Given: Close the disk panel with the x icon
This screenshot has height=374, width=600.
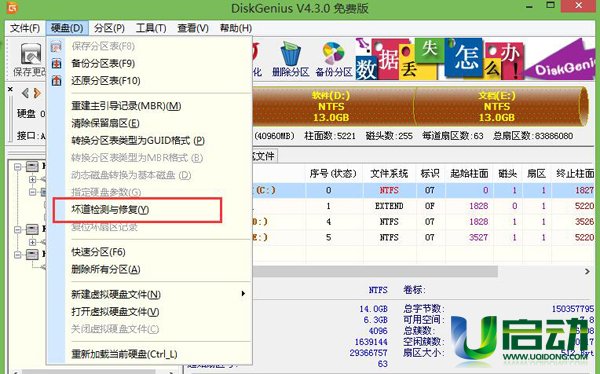Looking at the screenshot, I should pyautogui.click(x=10, y=89).
